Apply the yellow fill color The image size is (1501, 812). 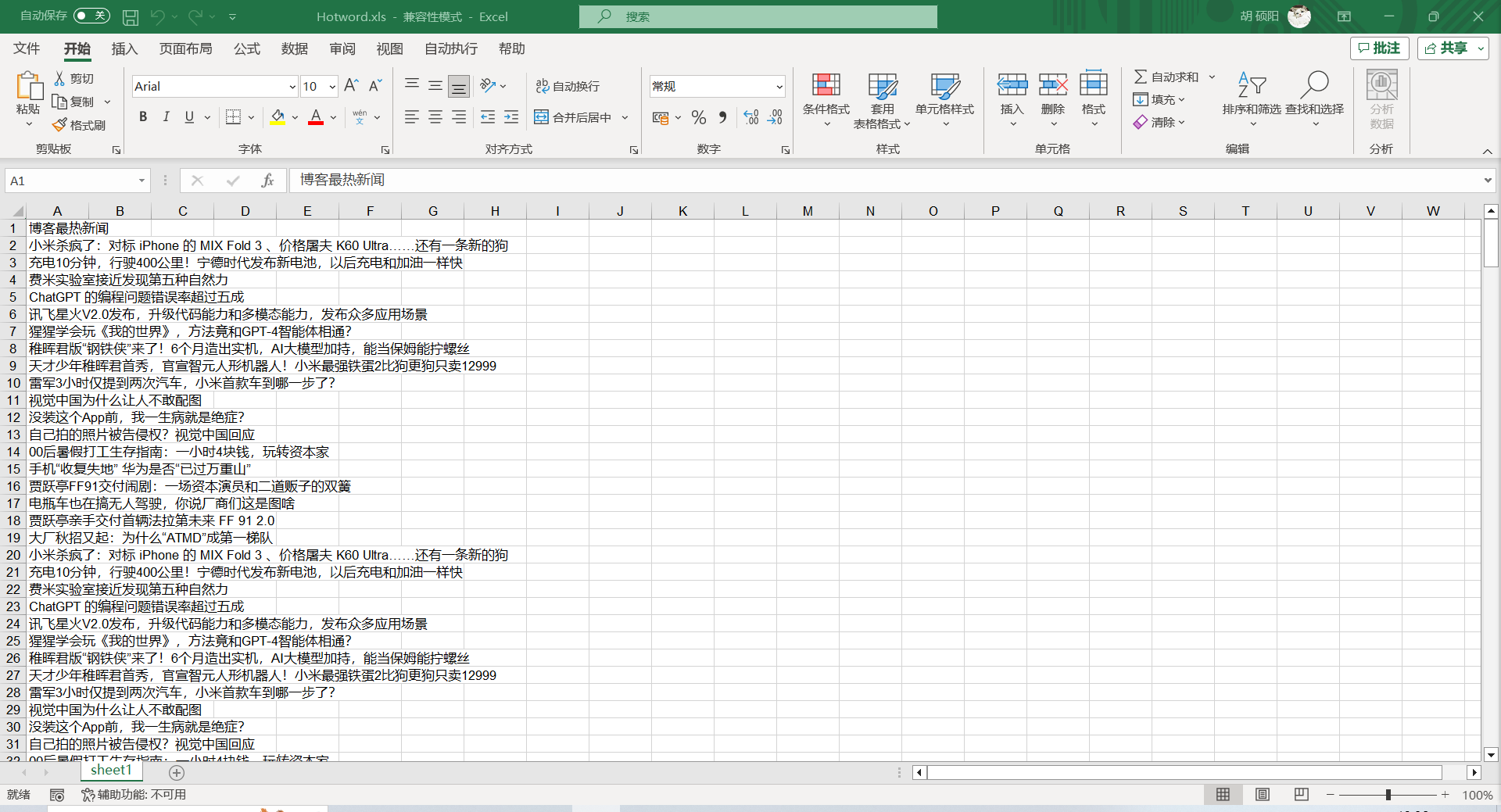click(278, 117)
